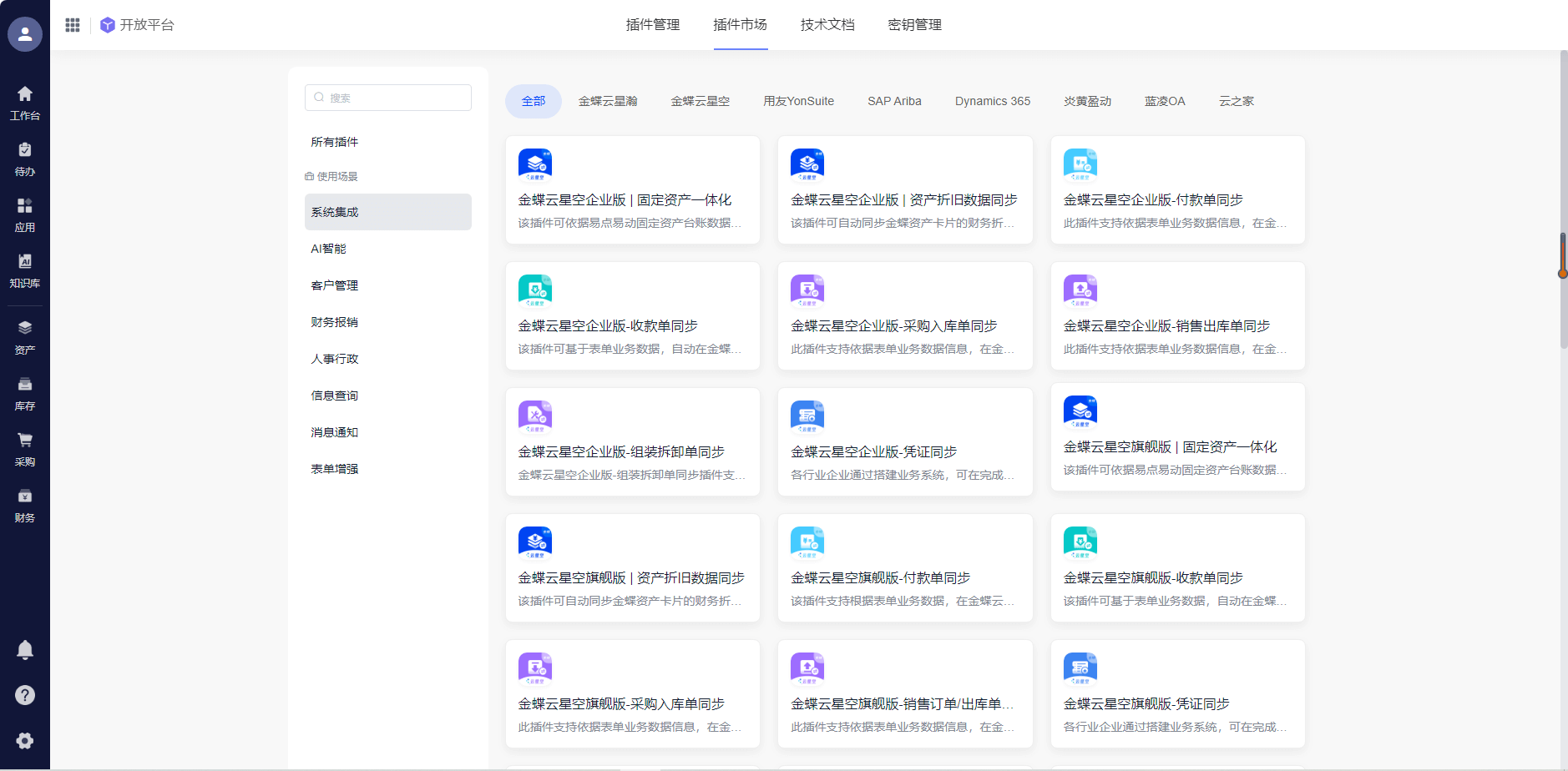Click the user avatar icon
1568x771 pixels.
pyautogui.click(x=25, y=34)
